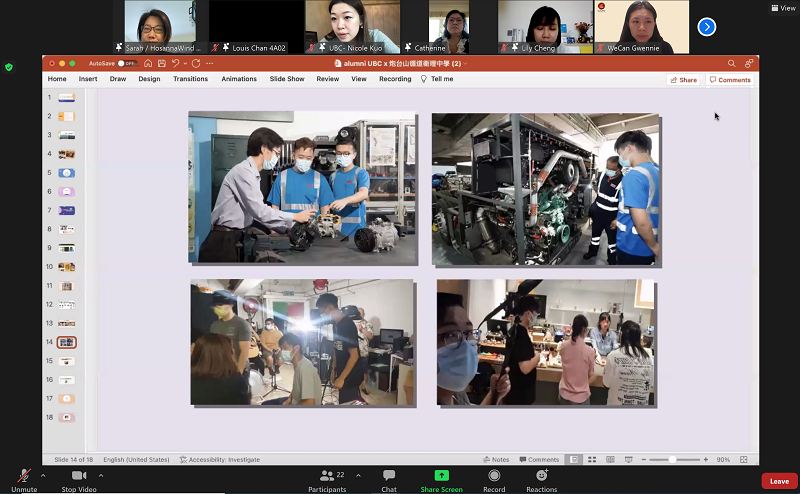Click the Undo arrow icon
Image resolution: width=800 pixels, height=494 pixels.
click(x=175, y=64)
